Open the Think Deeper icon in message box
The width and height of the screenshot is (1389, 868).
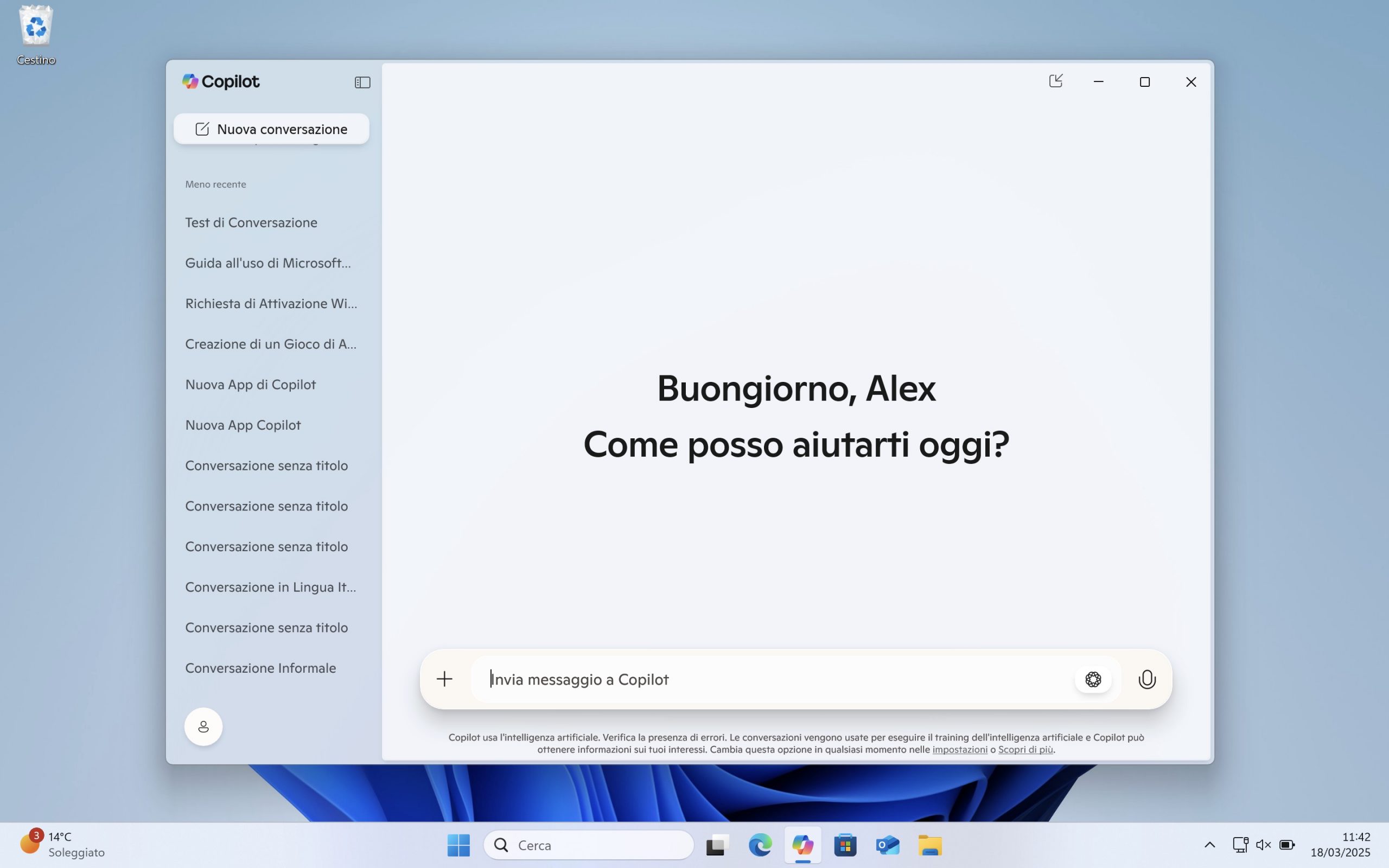coord(1093,679)
